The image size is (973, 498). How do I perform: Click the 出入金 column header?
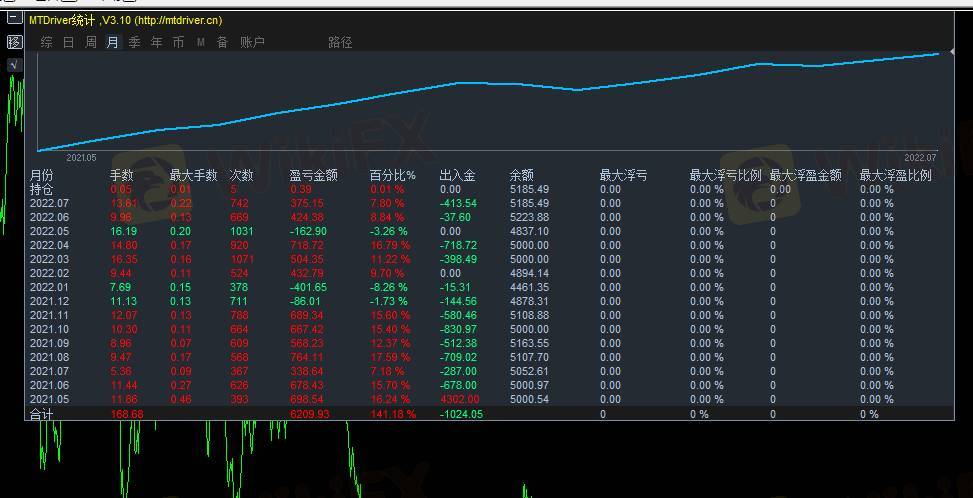[x=457, y=176]
